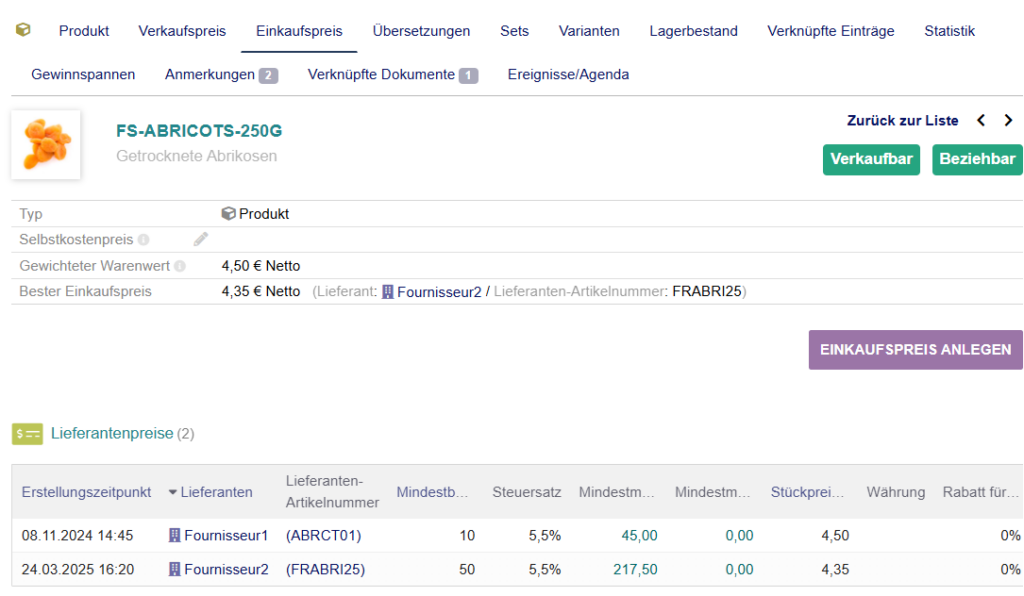Screen dimensions: 1024x596
Task: Click the Lieferantenpreise money icon
Action: (x=27, y=434)
